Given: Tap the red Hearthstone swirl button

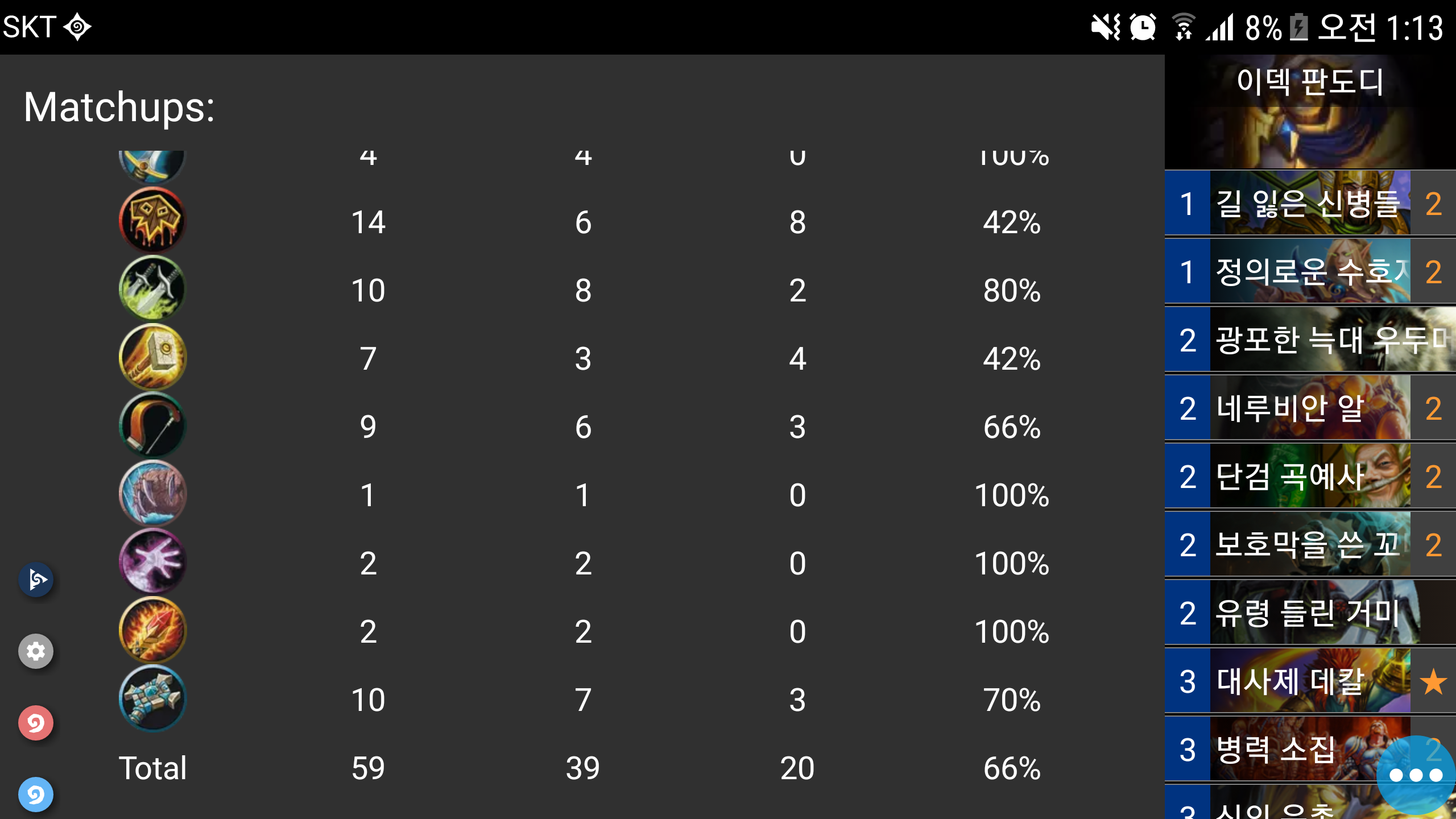Looking at the screenshot, I should (36, 722).
